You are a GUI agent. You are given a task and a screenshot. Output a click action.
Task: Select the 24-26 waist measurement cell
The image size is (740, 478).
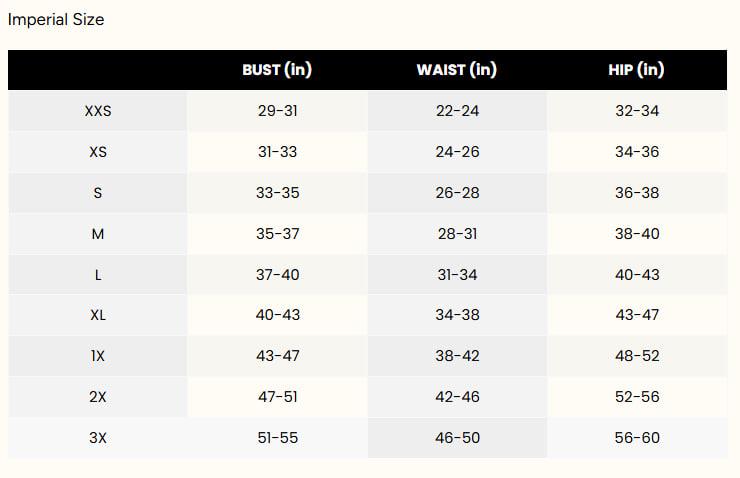[x=457, y=152]
